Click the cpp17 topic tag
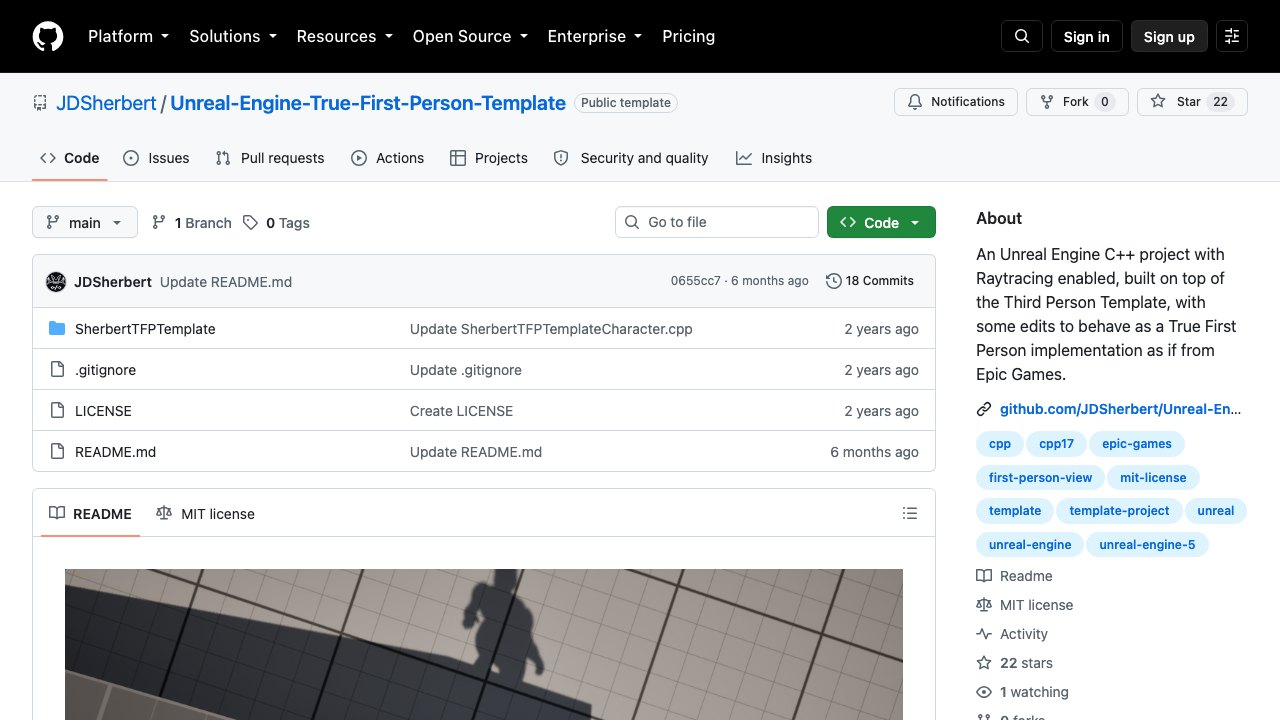 coord(1056,444)
